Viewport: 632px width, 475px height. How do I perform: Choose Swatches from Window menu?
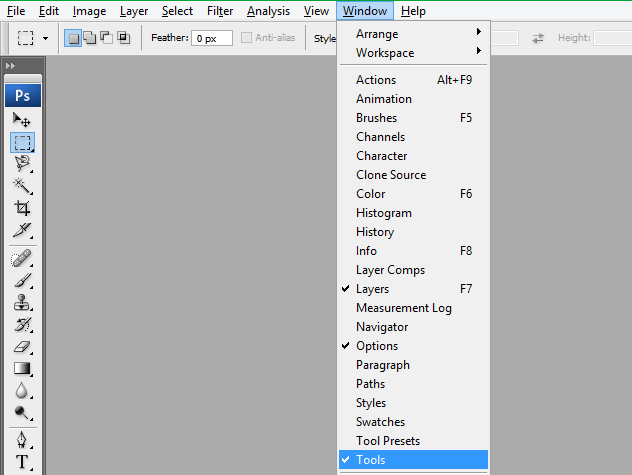[x=413, y=421]
